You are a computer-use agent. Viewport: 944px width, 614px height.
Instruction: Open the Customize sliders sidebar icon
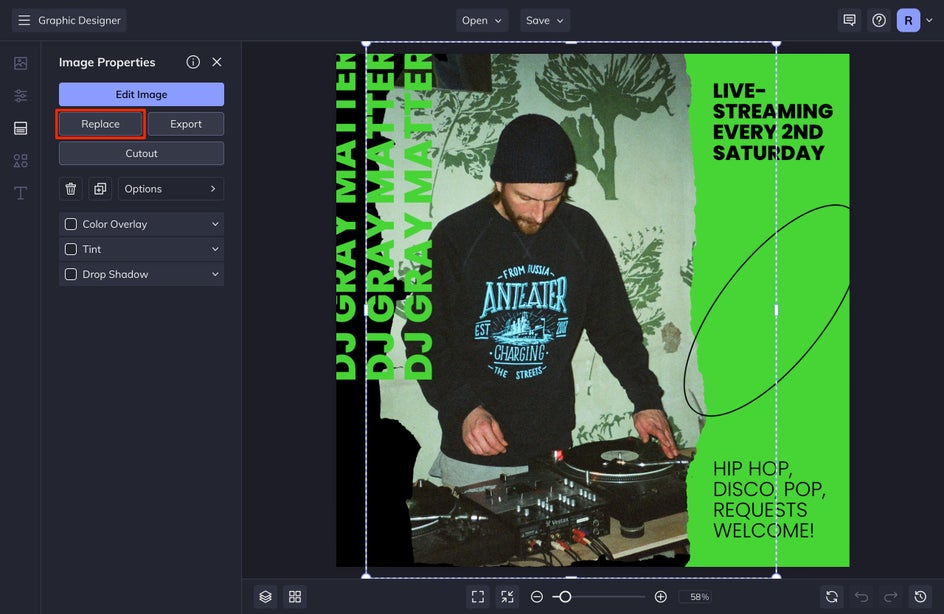tap(20, 95)
